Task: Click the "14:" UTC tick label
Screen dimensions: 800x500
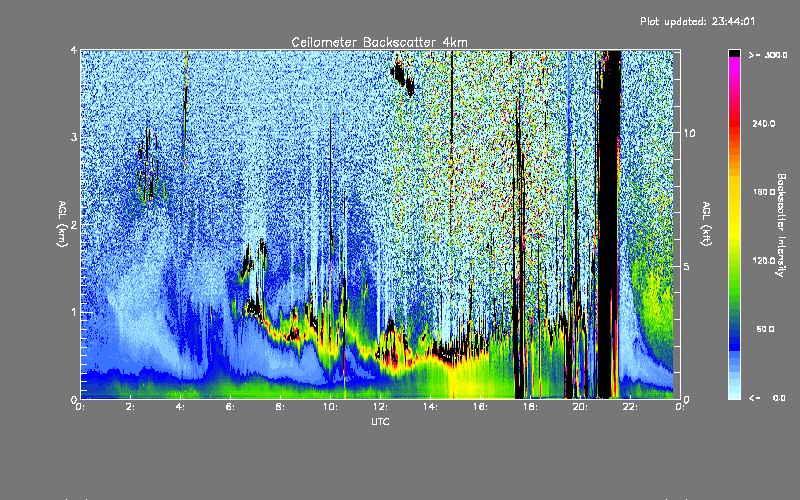Action: click(430, 407)
